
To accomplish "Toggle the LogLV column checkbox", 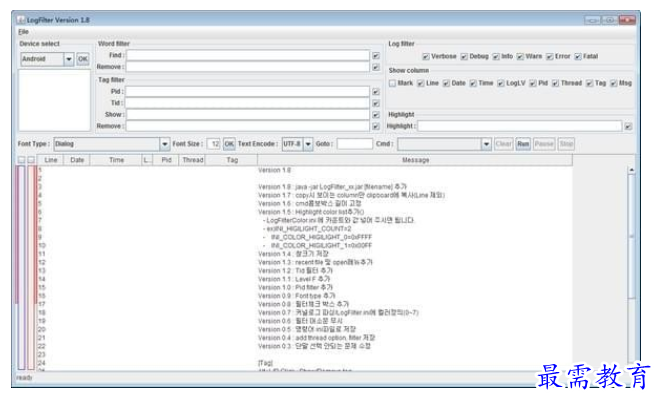I will point(501,83).
